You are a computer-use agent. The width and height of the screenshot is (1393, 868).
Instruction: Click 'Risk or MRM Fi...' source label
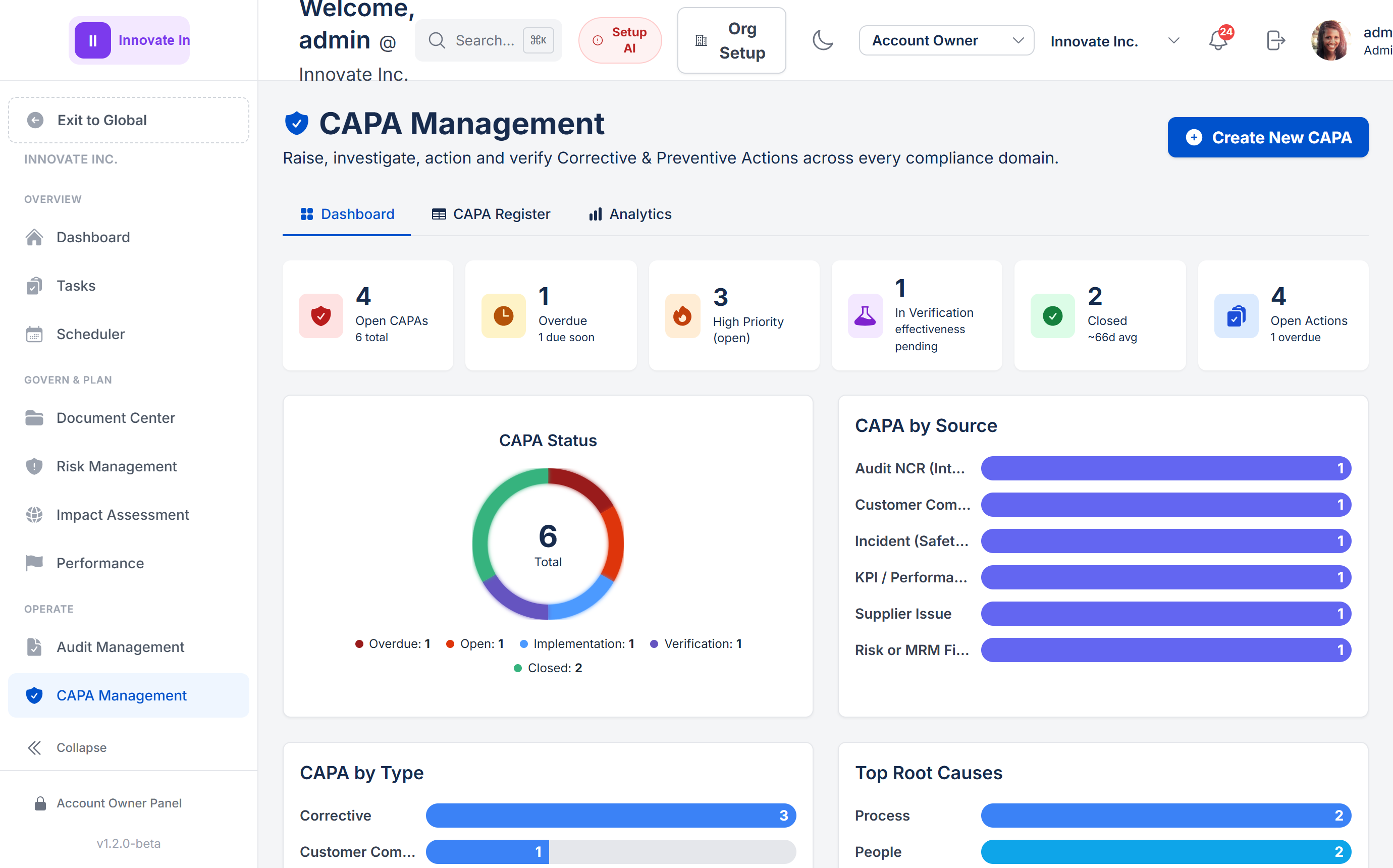click(x=912, y=650)
